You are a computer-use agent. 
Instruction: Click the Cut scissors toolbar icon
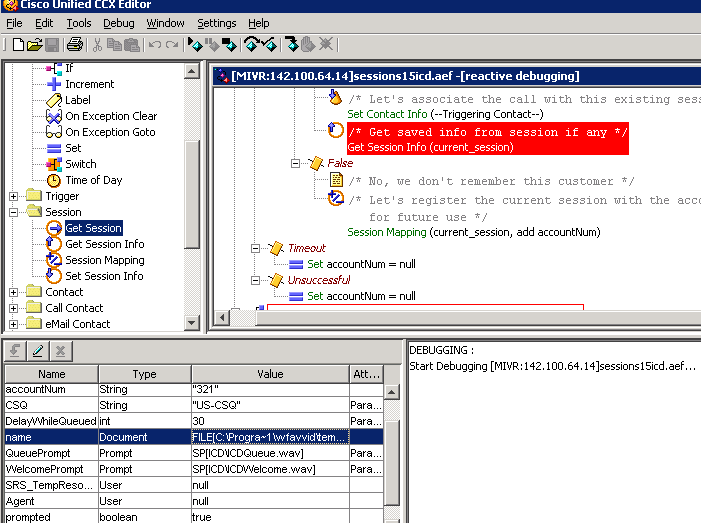(x=97, y=45)
